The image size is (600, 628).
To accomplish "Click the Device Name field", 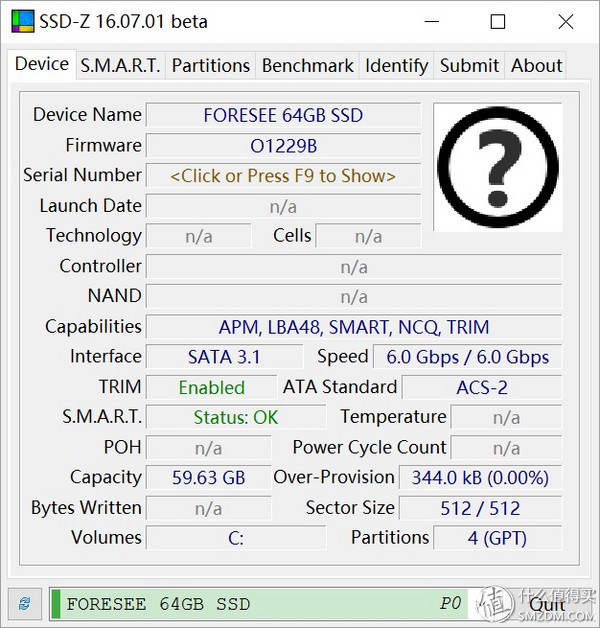I will click(x=283, y=115).
